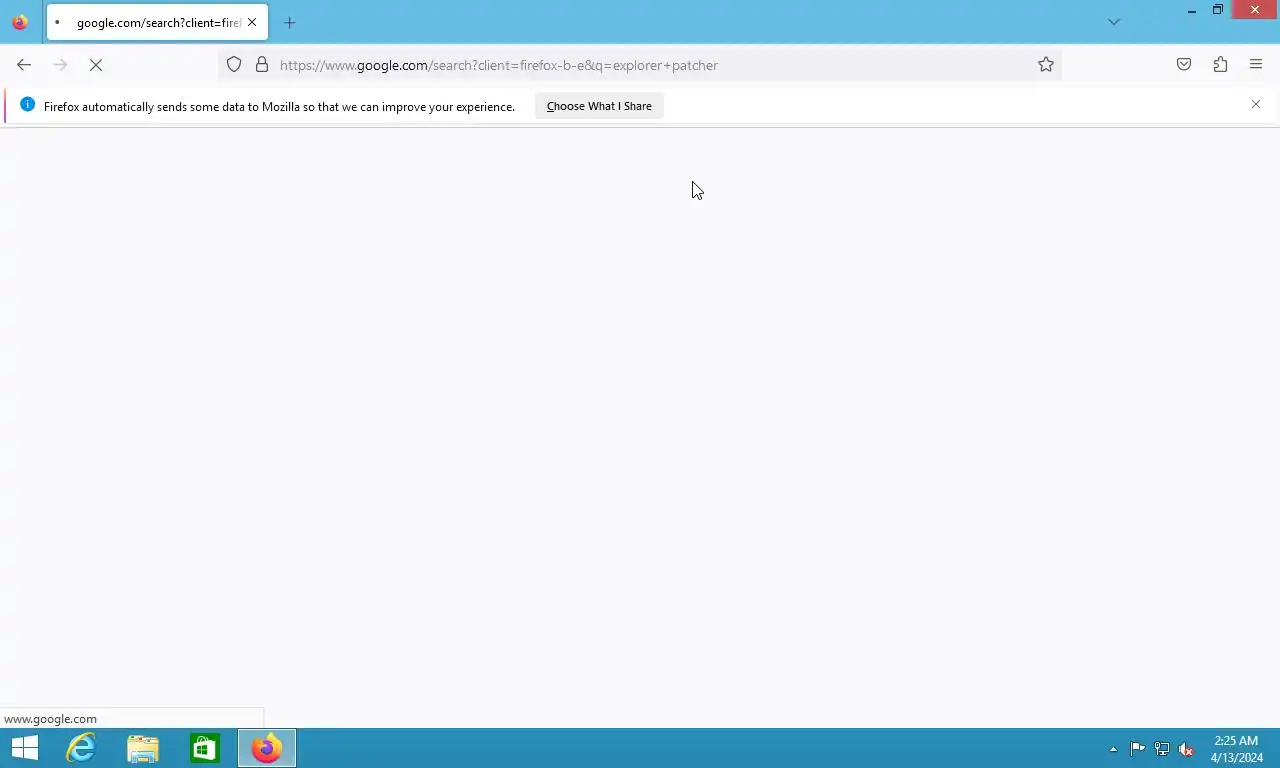
Task: Open network status tray icon
Action: point(1162,749)
